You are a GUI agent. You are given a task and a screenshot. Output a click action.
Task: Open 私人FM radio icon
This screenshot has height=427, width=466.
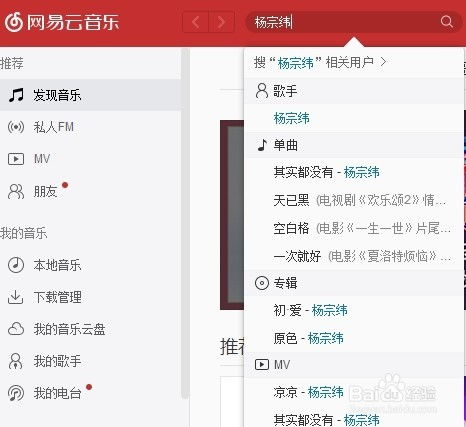(16, 127)
